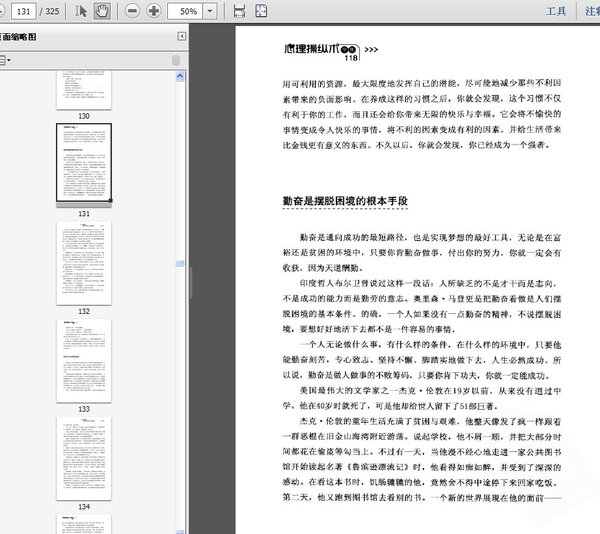The width and height of the screenshot is (600, 534).
Task: Click the trash delete pages icon
Action: pos(176,60)
